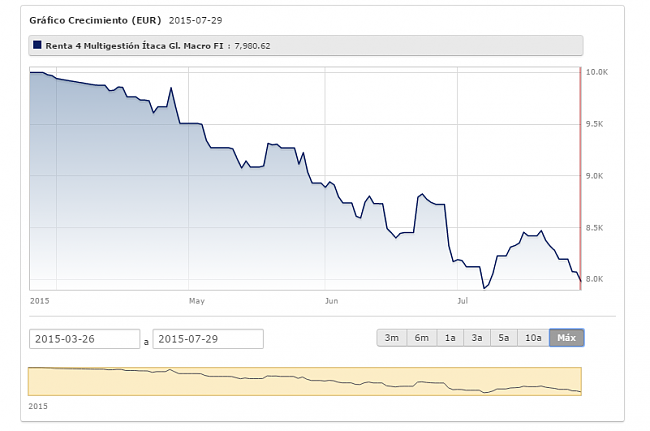Image resolution: width=650 pixels, height=431 pixels.
Task: Select the 3m time range
Action: click(391, 338)
